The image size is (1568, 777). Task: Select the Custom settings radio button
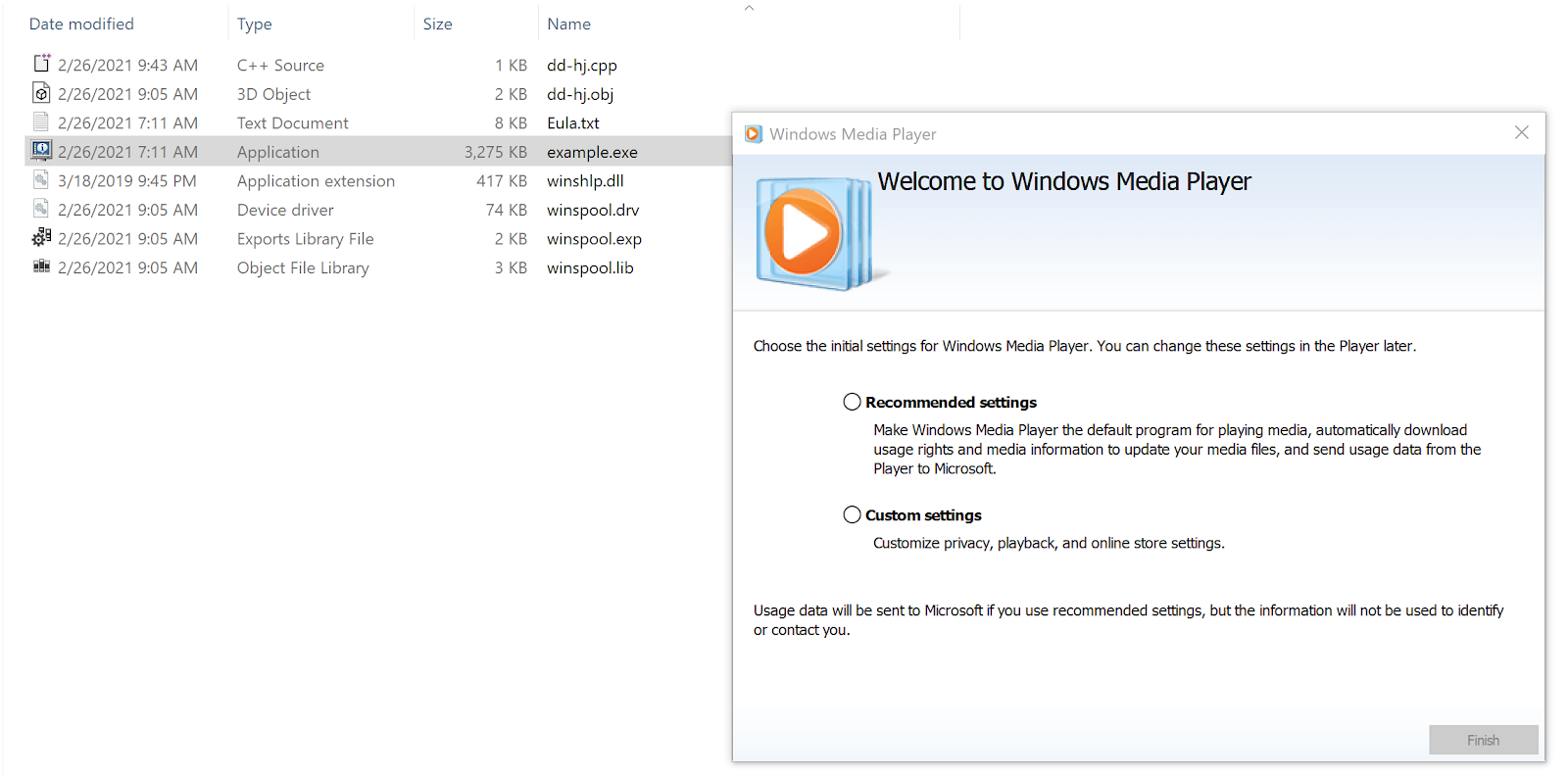(853, 515)
